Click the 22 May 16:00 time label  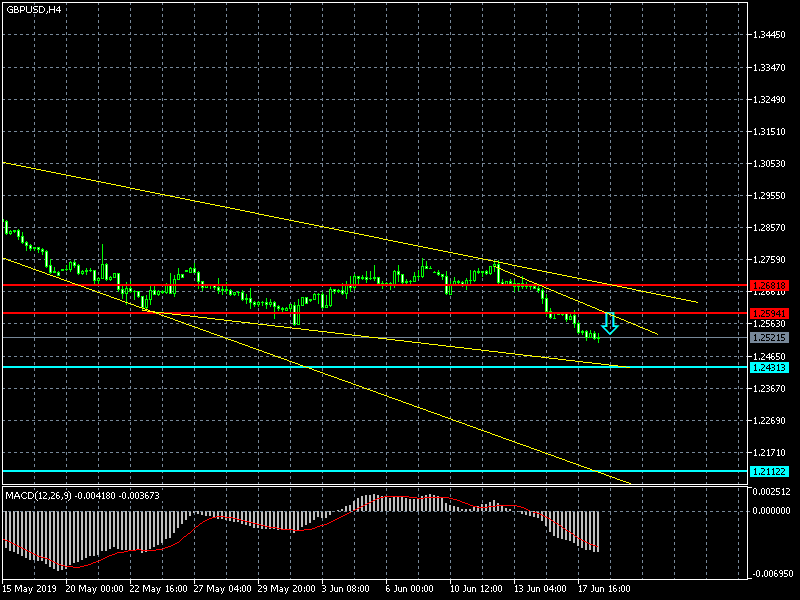click(x=159, y=589)
